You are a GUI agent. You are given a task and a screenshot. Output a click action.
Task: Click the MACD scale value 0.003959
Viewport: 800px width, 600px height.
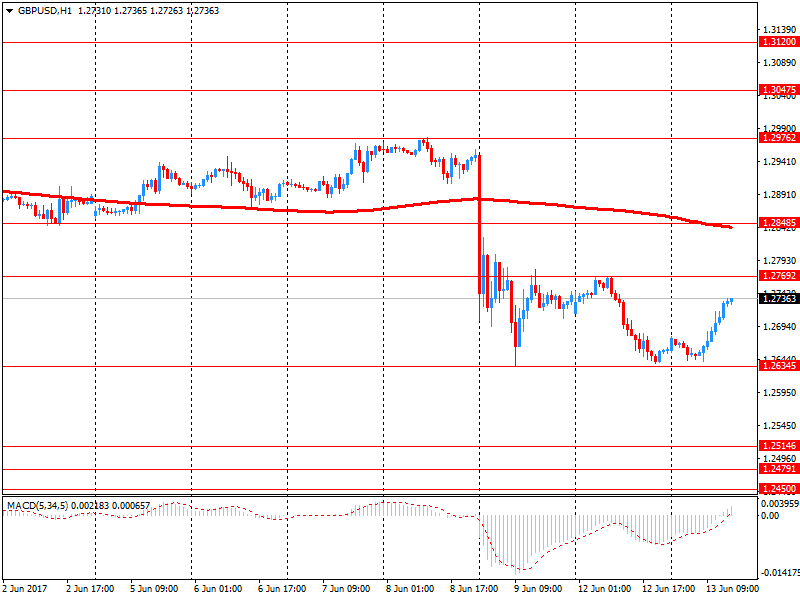780,504
